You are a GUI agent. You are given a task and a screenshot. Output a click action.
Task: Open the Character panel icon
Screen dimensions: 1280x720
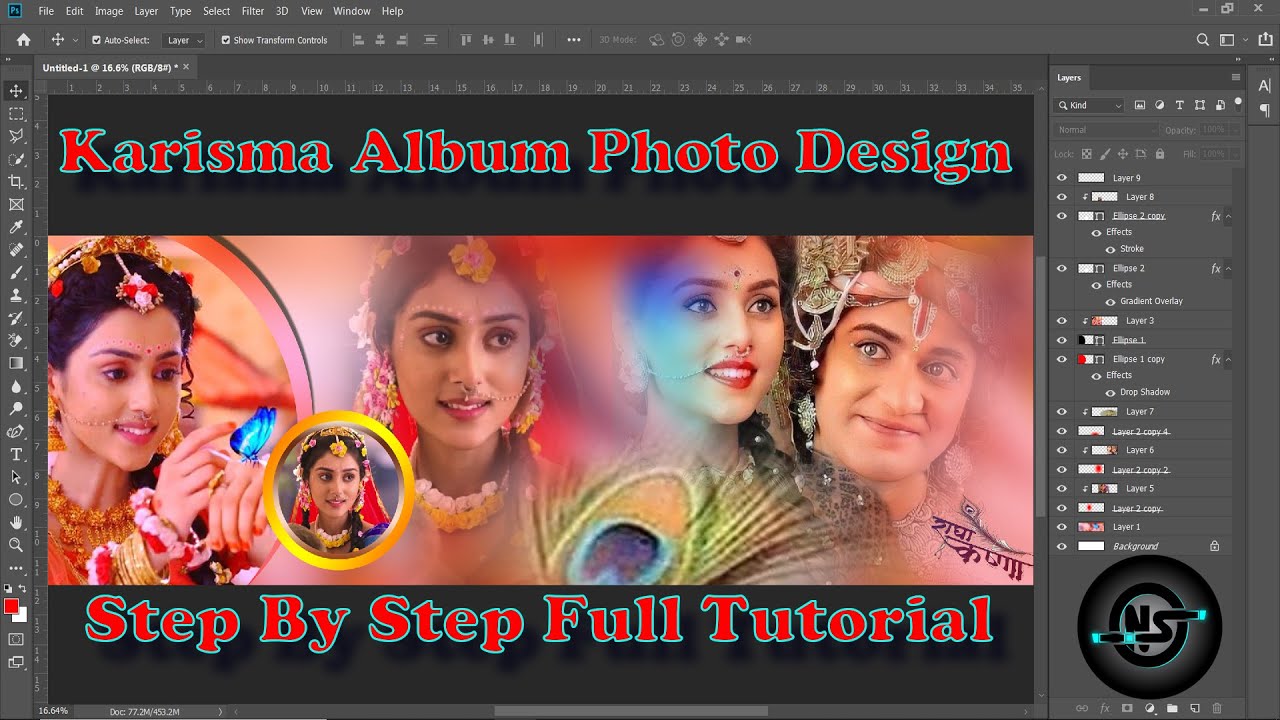1265,87
